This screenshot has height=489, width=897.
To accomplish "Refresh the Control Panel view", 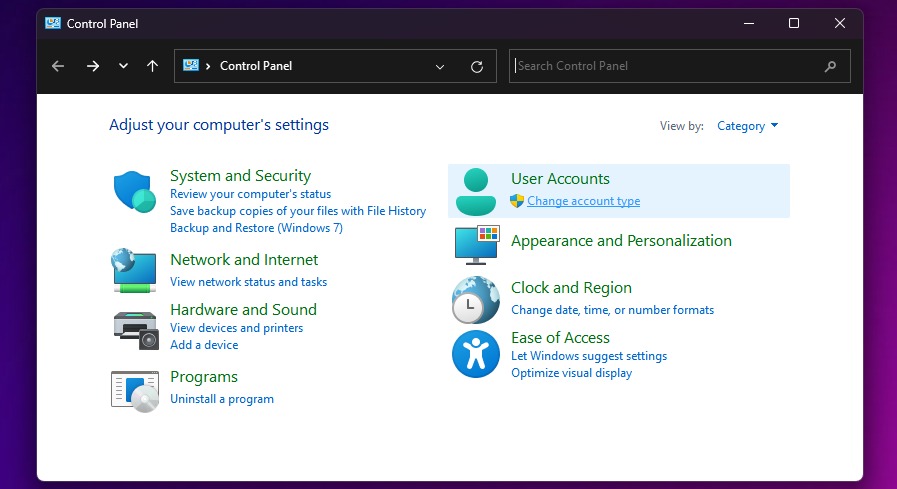I will click(x=477, y=67).
